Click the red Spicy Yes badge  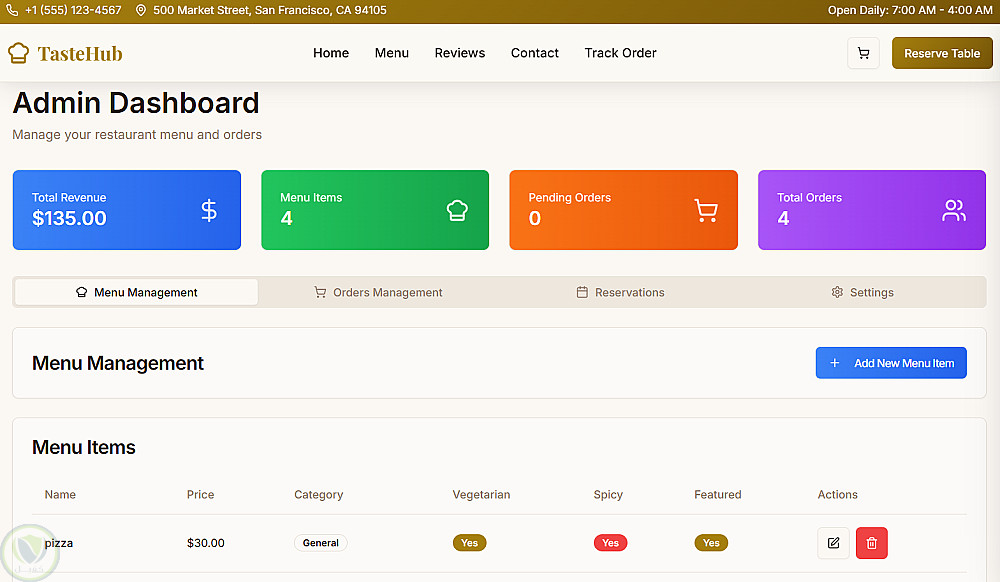coord(610,543)
